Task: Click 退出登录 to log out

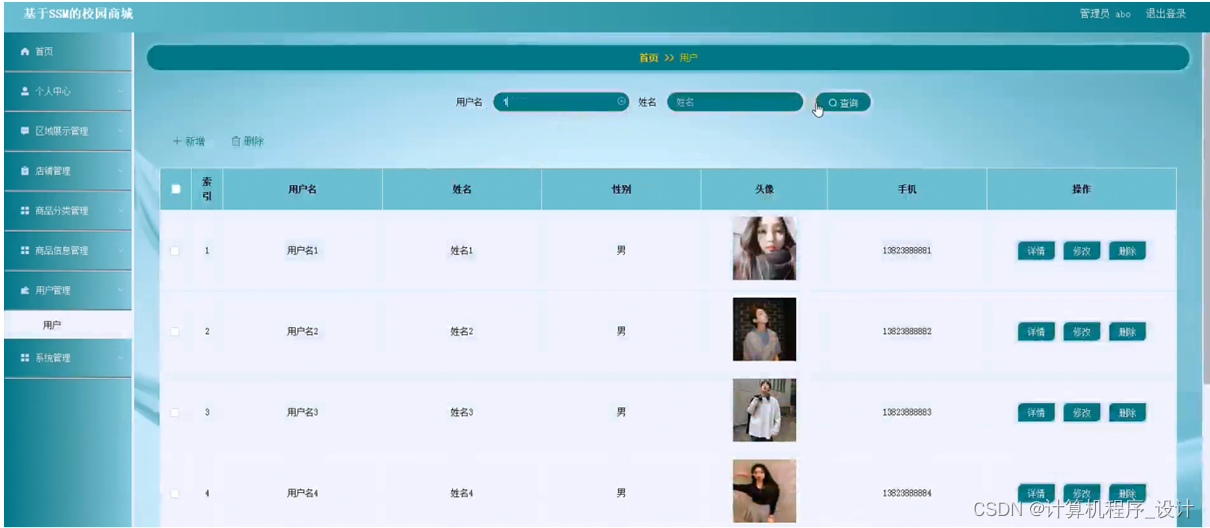Action: point(1166,14)
